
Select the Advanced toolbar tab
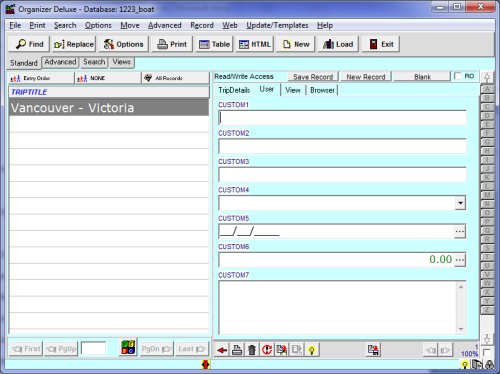click(x=60, y=62)
